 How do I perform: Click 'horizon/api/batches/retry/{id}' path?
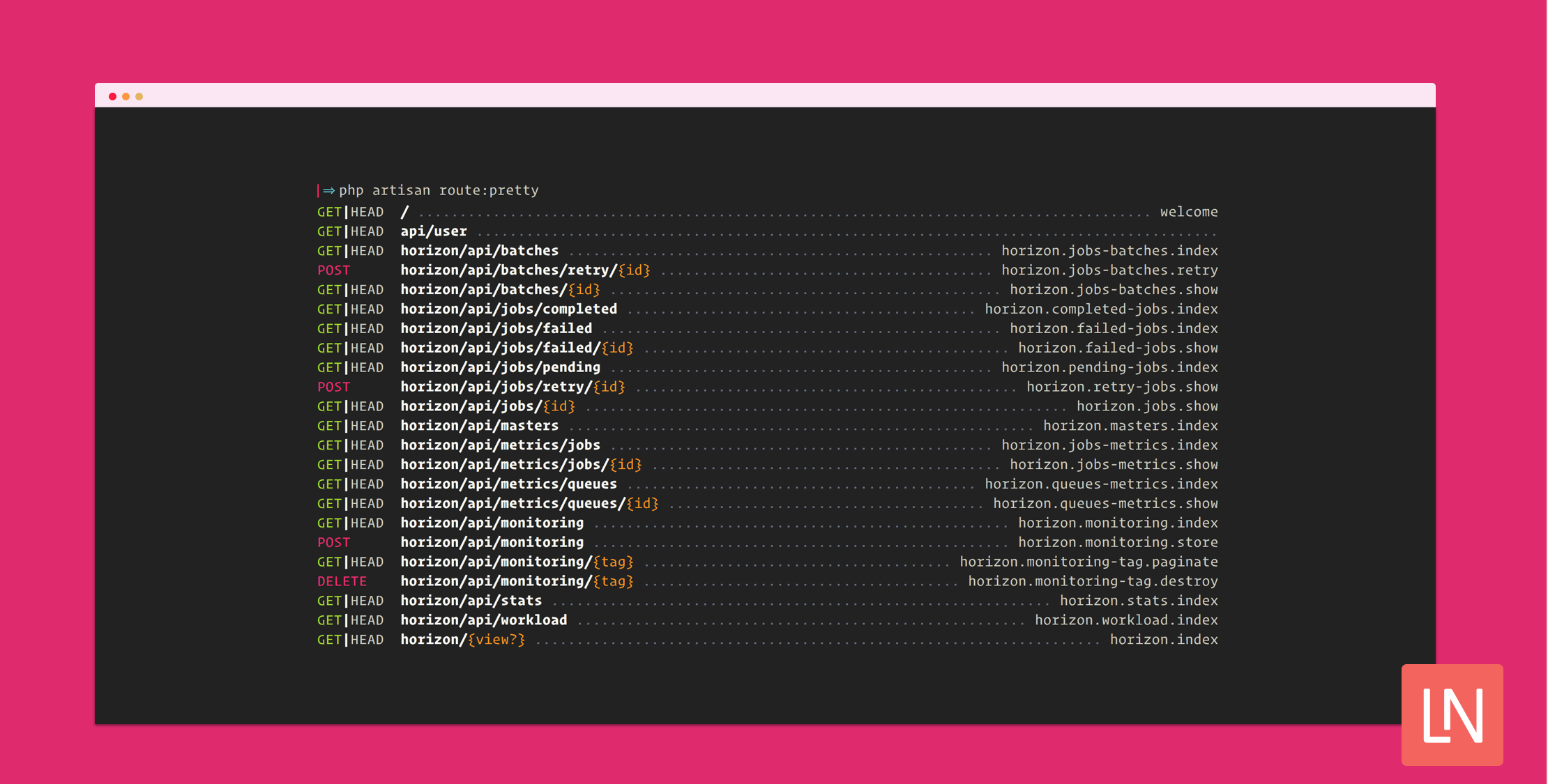pyautogui.click(x=525, y=270)
